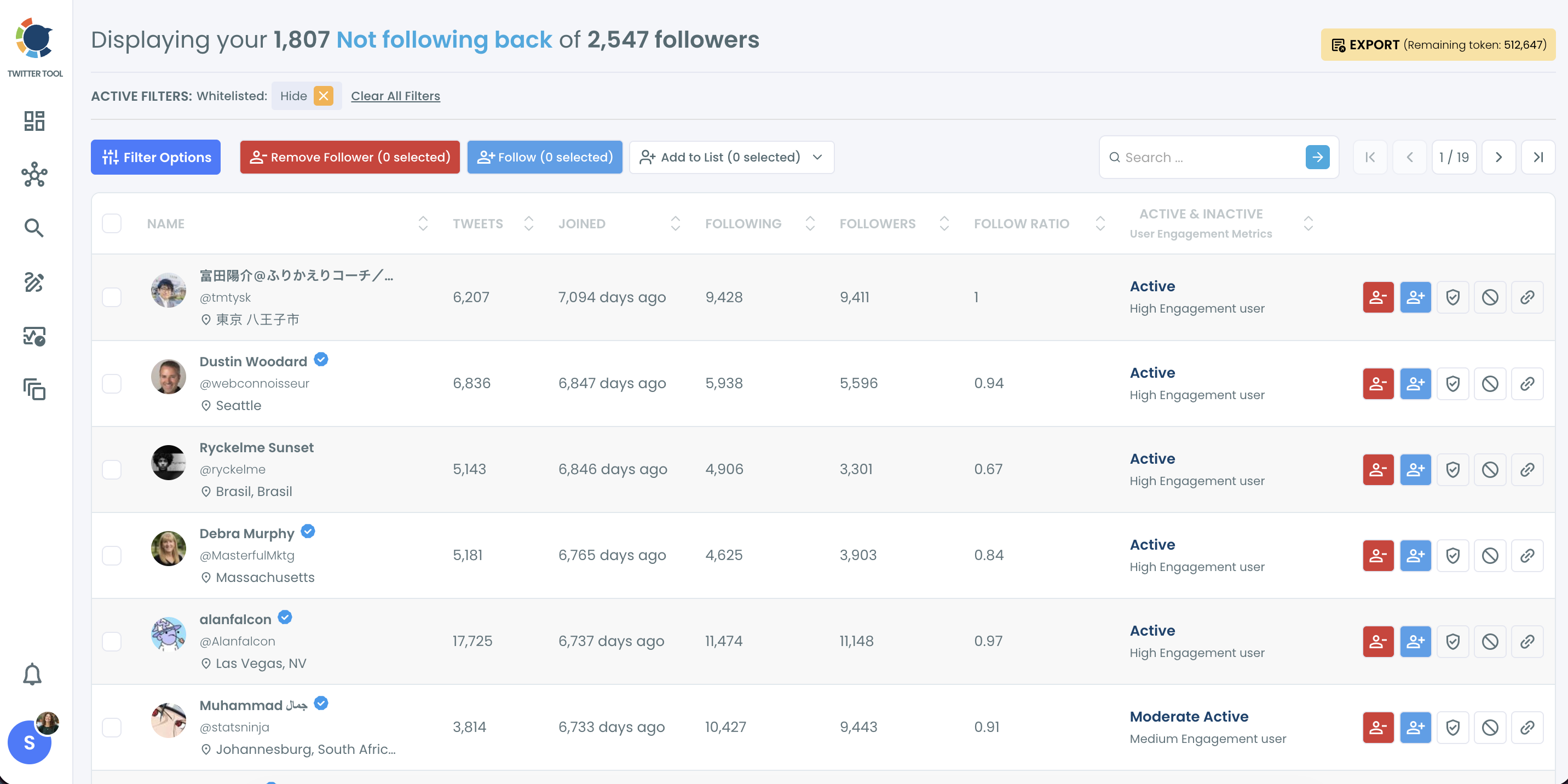Open the notifications bell
This screenshot has height=784, width=1568.
click(32, 675)
